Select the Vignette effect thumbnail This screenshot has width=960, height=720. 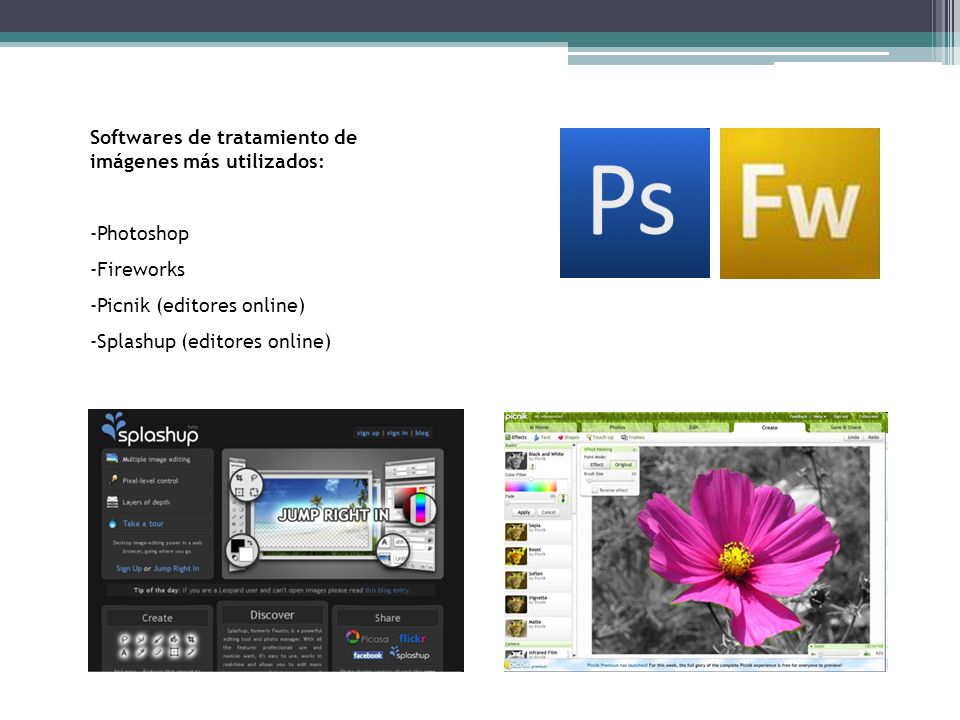point(516,604)
